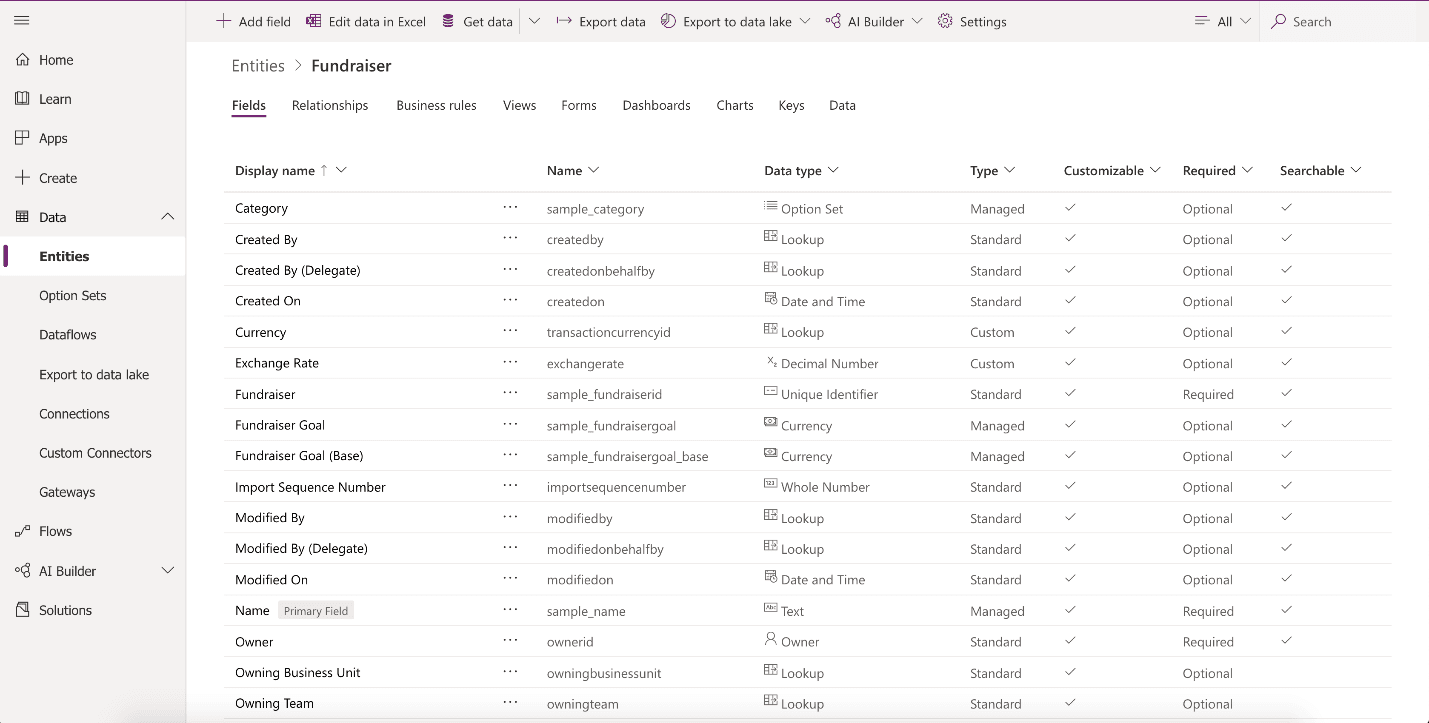Open more options for Category field

point(511,208)
